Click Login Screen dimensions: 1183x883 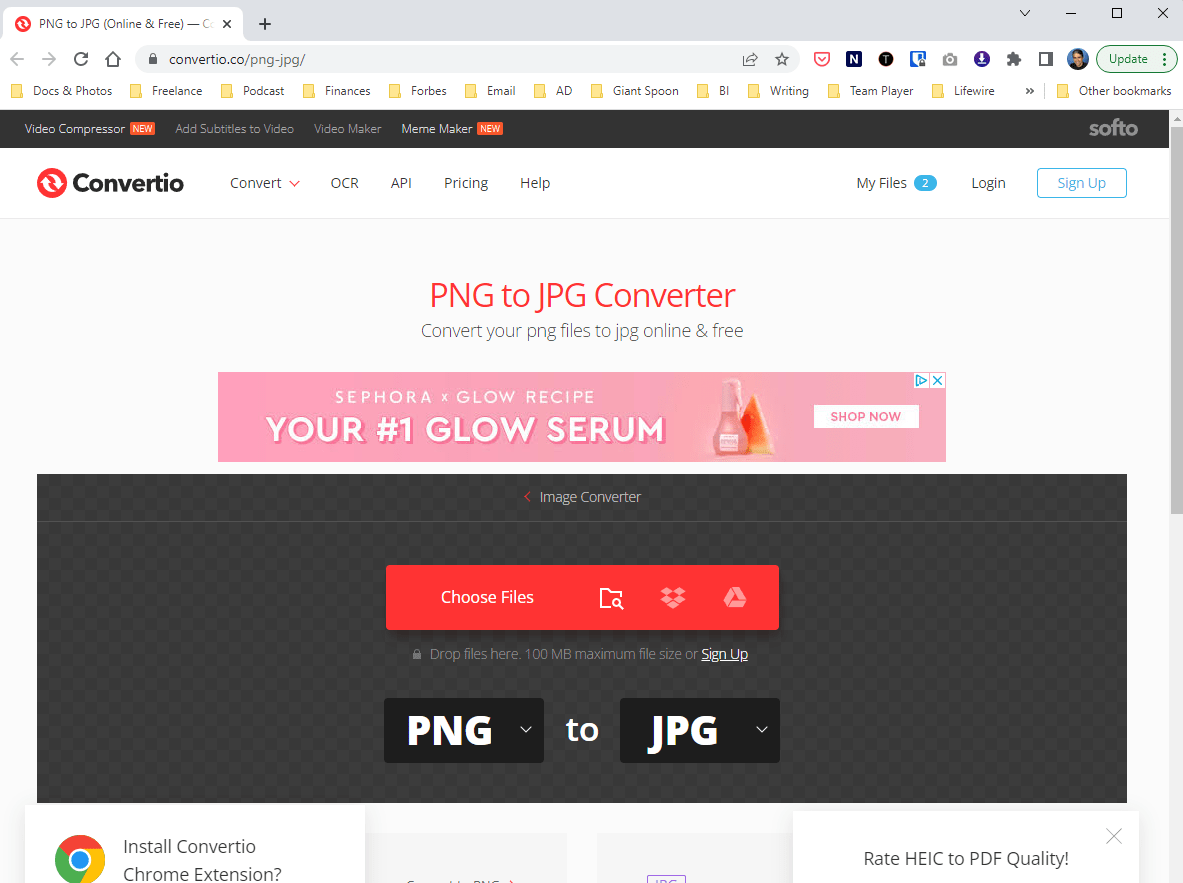988,183
